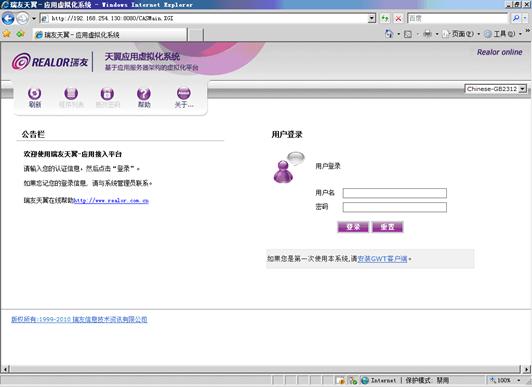Click the 用户登录 heading

(287, 134)
